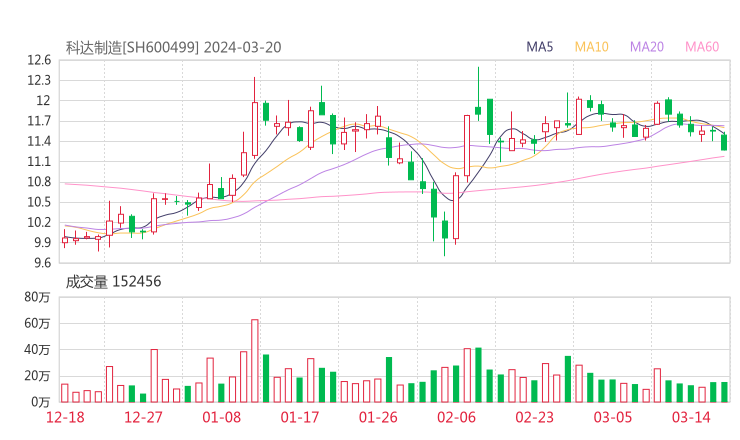Click the 12-18 date axis label
The height and width of the screenshot is (440, 740).
pyautogui.click(x=65, y=417)
